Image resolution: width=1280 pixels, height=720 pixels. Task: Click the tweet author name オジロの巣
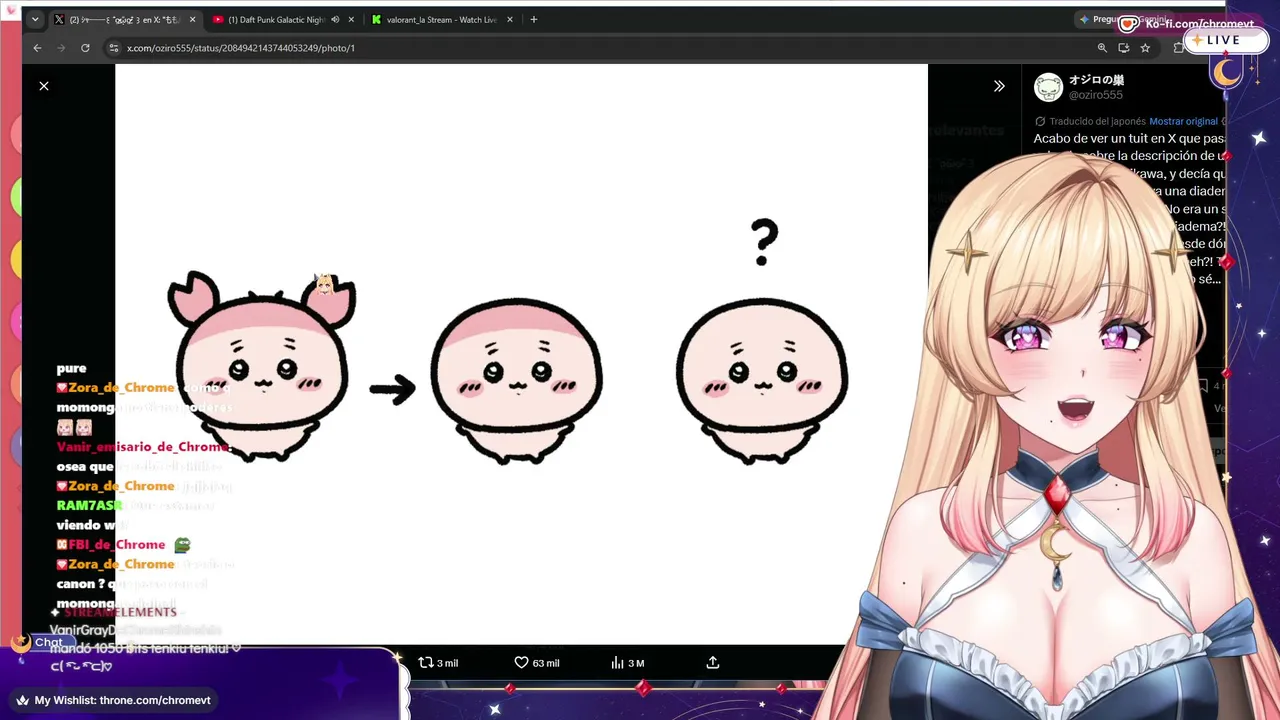[1096, 80]
